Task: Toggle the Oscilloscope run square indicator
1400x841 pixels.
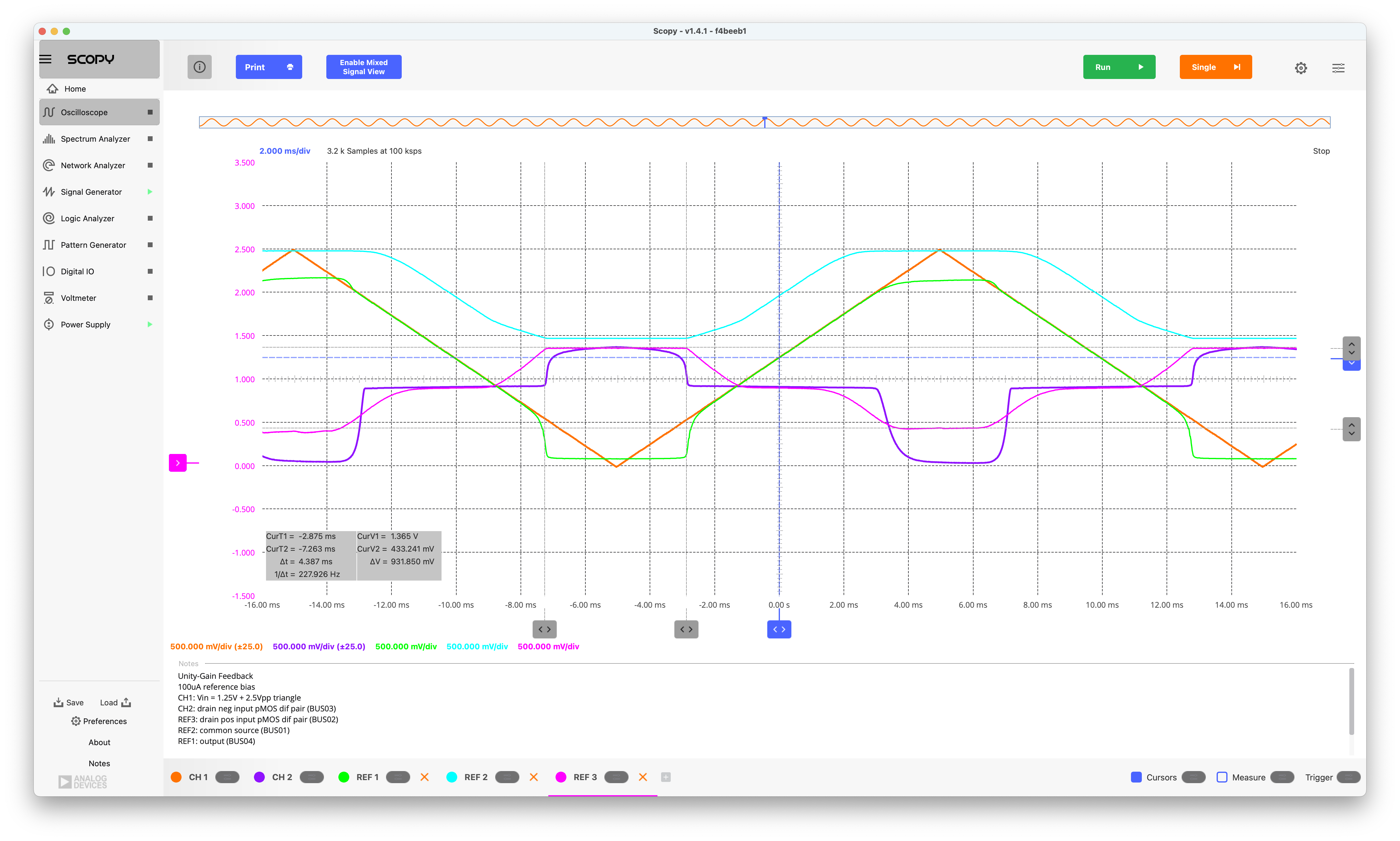Action: click(x=150, y=112)
